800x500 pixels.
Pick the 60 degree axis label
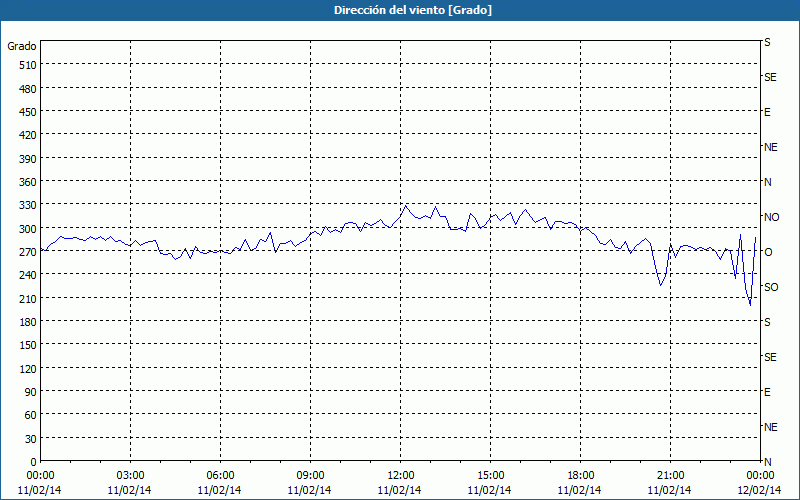tap(31, 415)
